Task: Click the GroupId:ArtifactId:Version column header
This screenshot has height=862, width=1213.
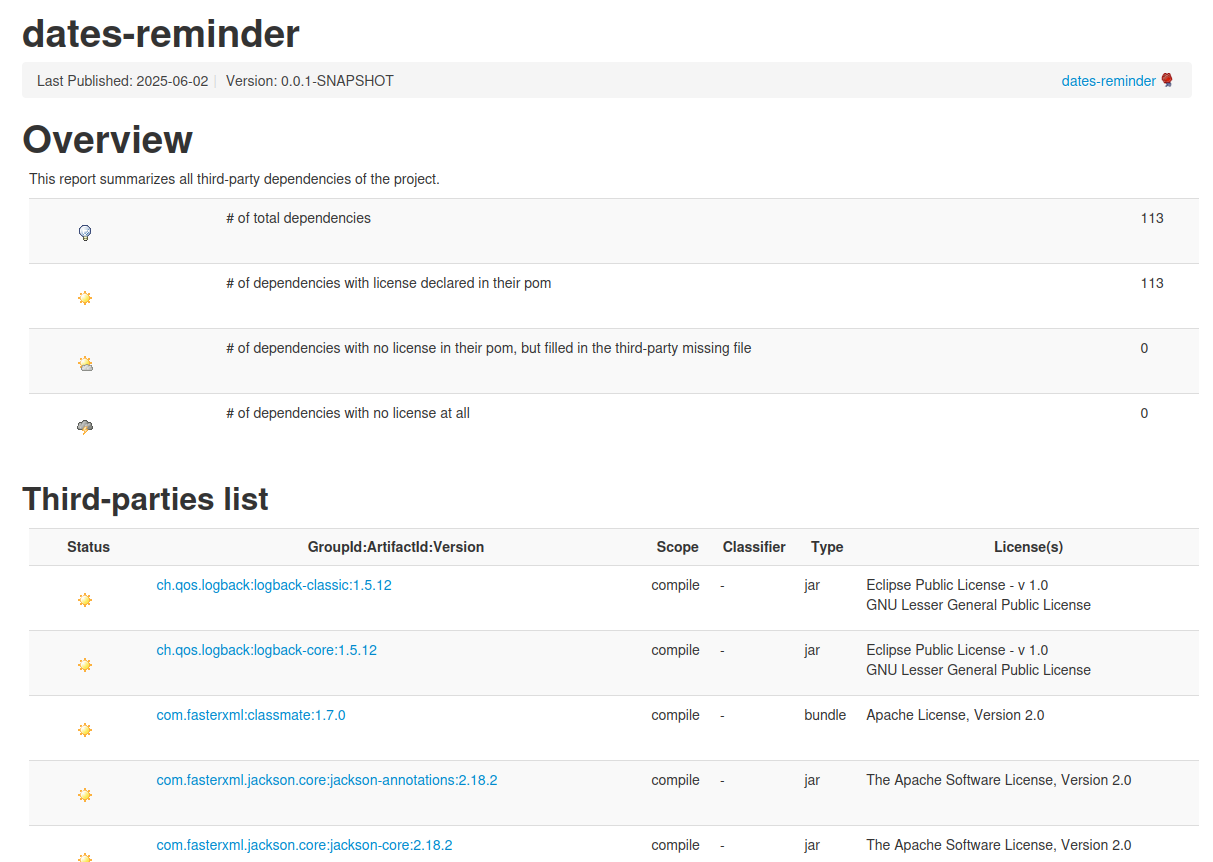Action: click(x=395, y=547)
